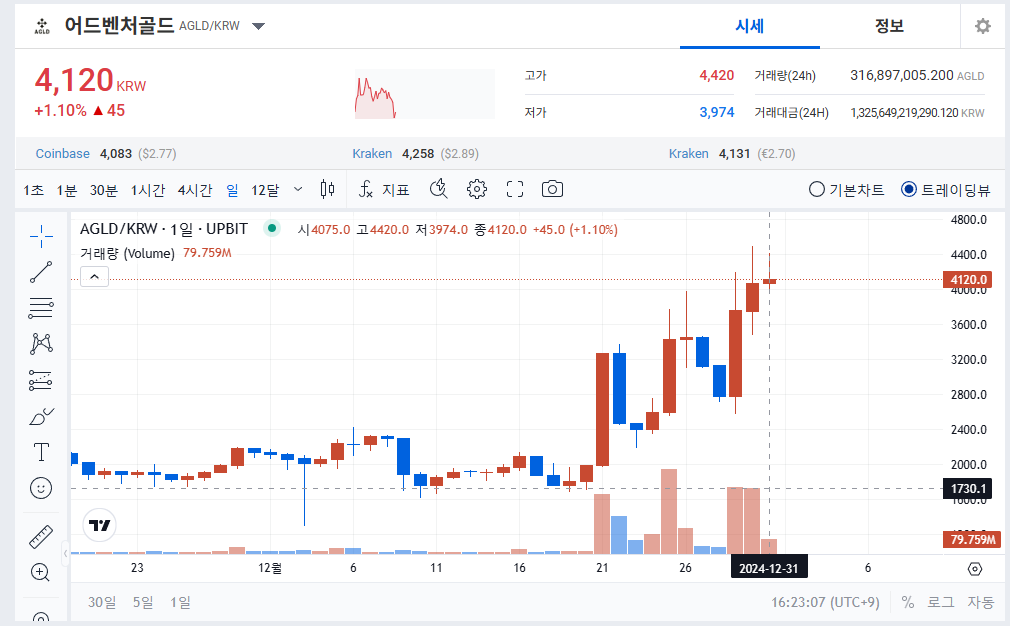Click the 79.759M volume scale label

tap(972, 539)
